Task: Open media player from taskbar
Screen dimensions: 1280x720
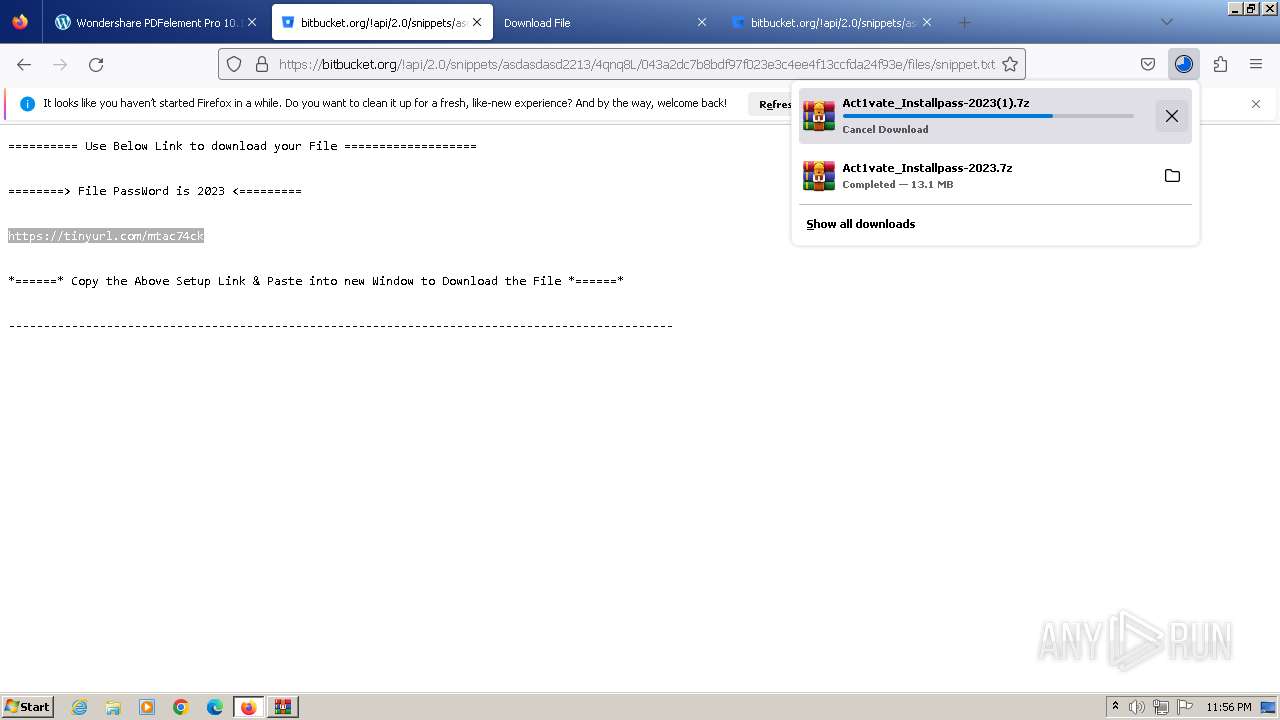Action: point(147,707)
